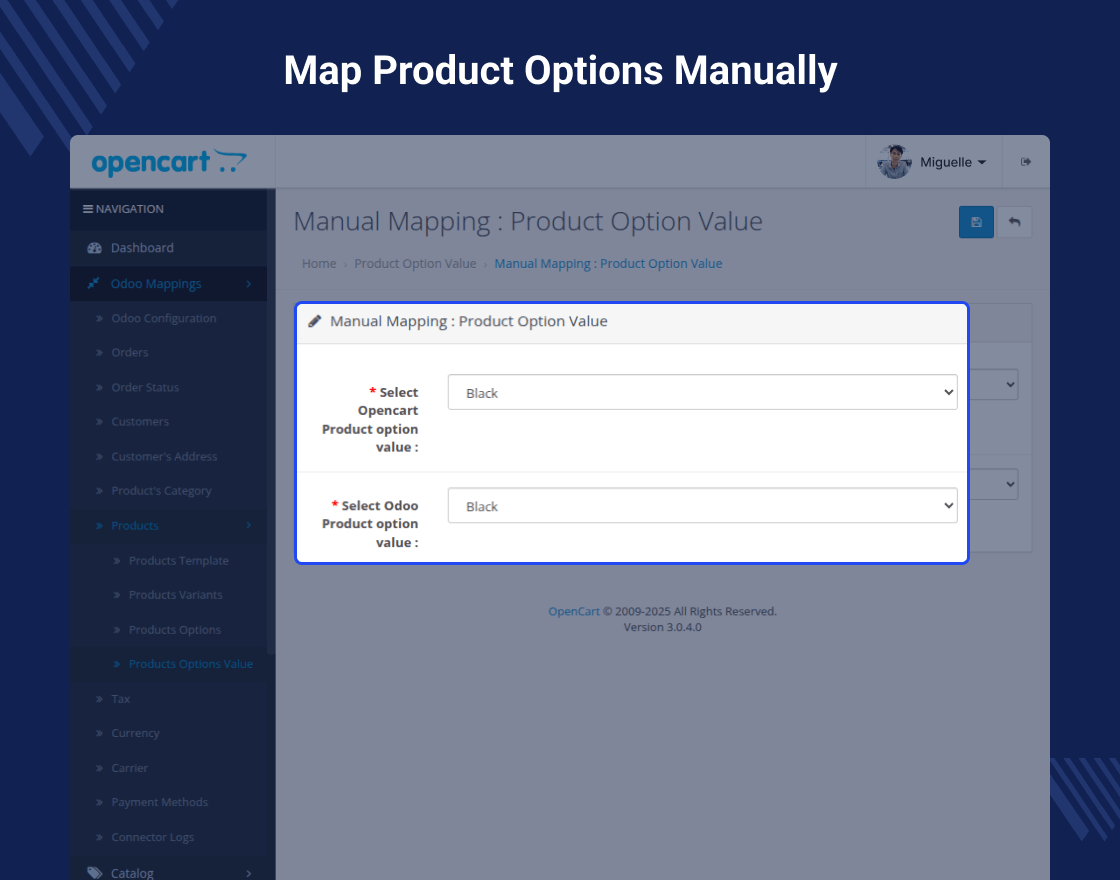This screenshot has height=880, width=1120.
Task: Click the Orders double-chevron bullet icon
Action: pos(99,352)
